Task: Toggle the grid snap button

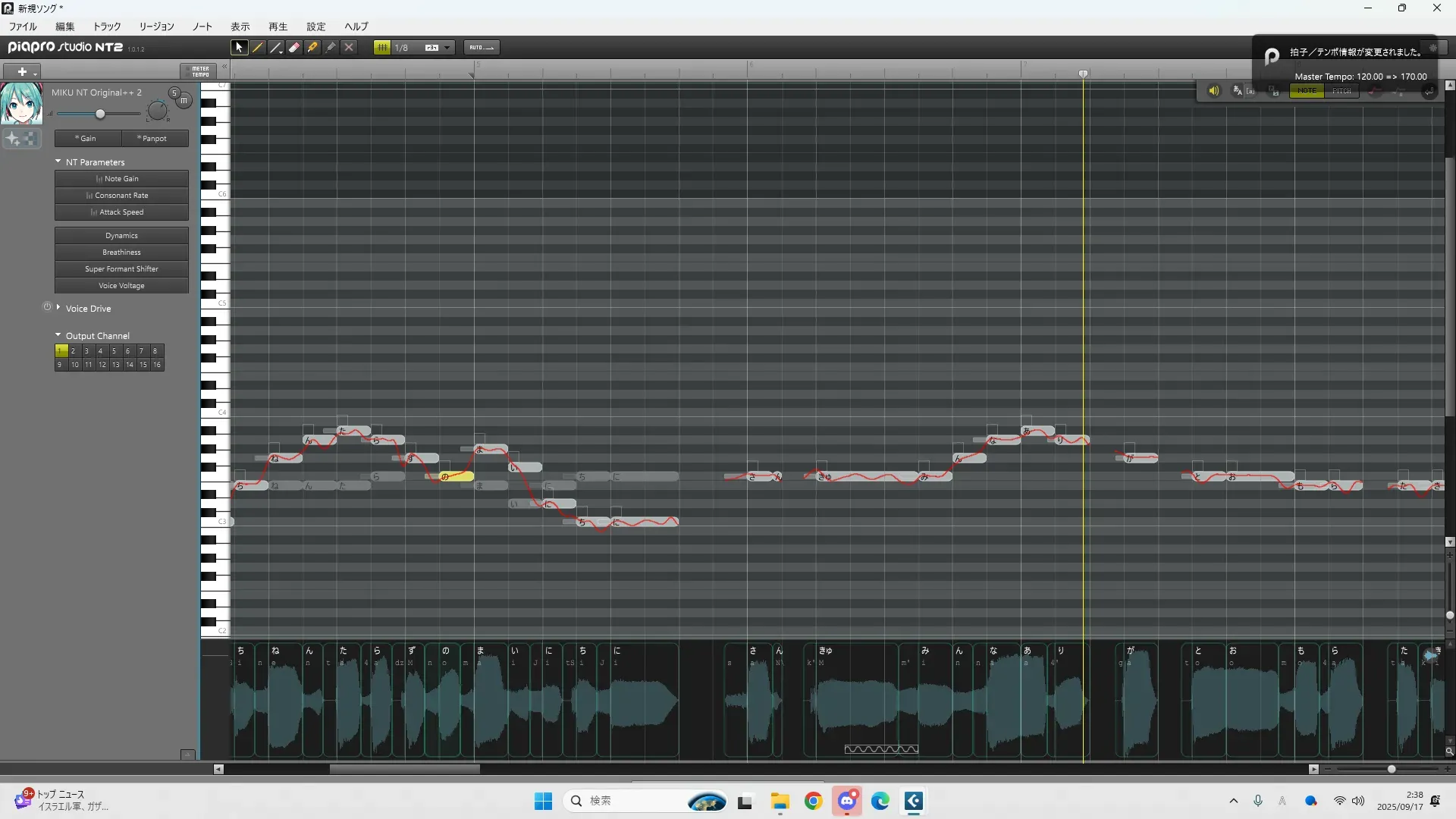Action: [x=382, y=47]
